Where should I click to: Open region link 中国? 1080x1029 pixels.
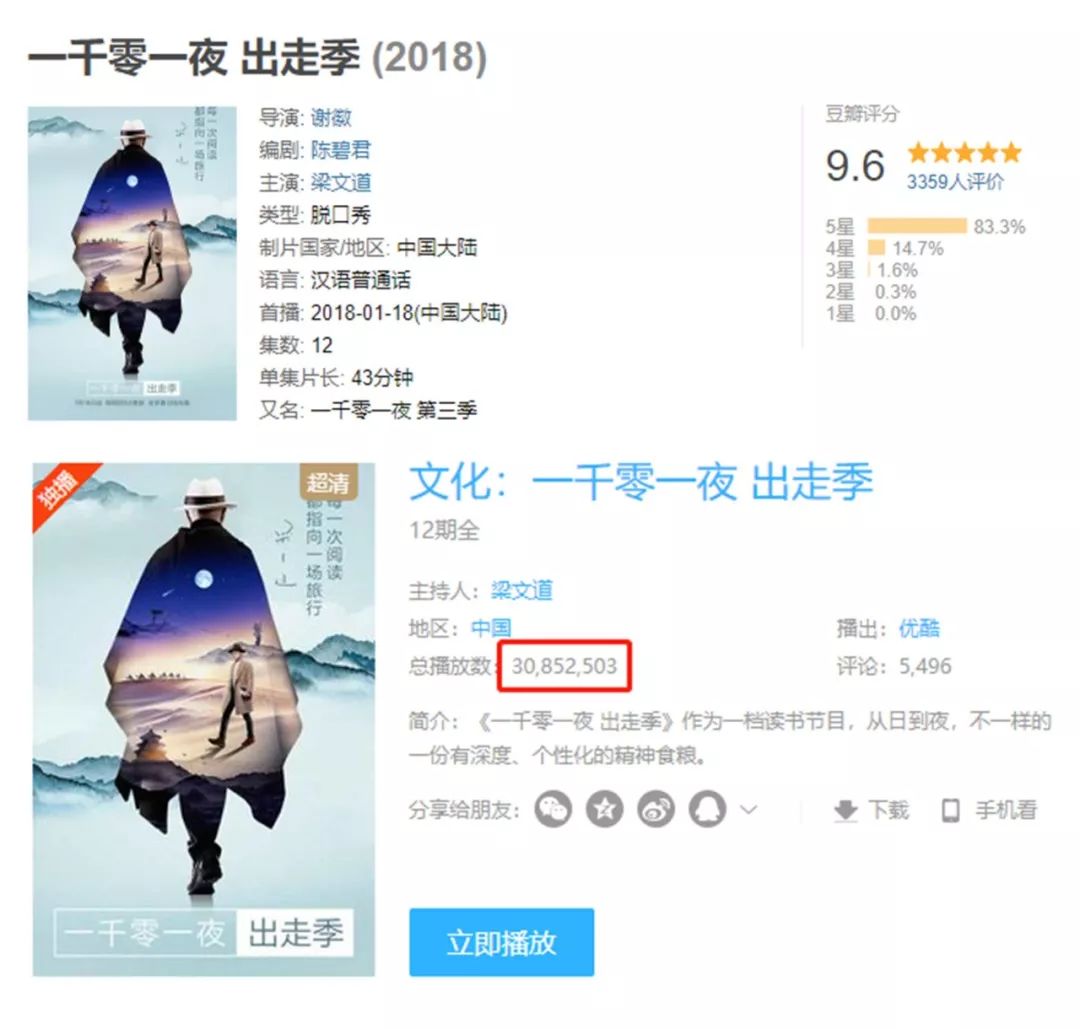point(491,628)
